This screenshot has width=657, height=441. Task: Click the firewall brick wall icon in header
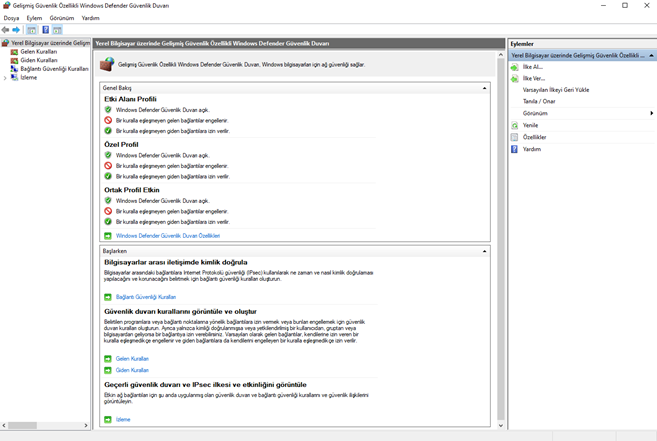pyautogui.click(x=107, y=65)
